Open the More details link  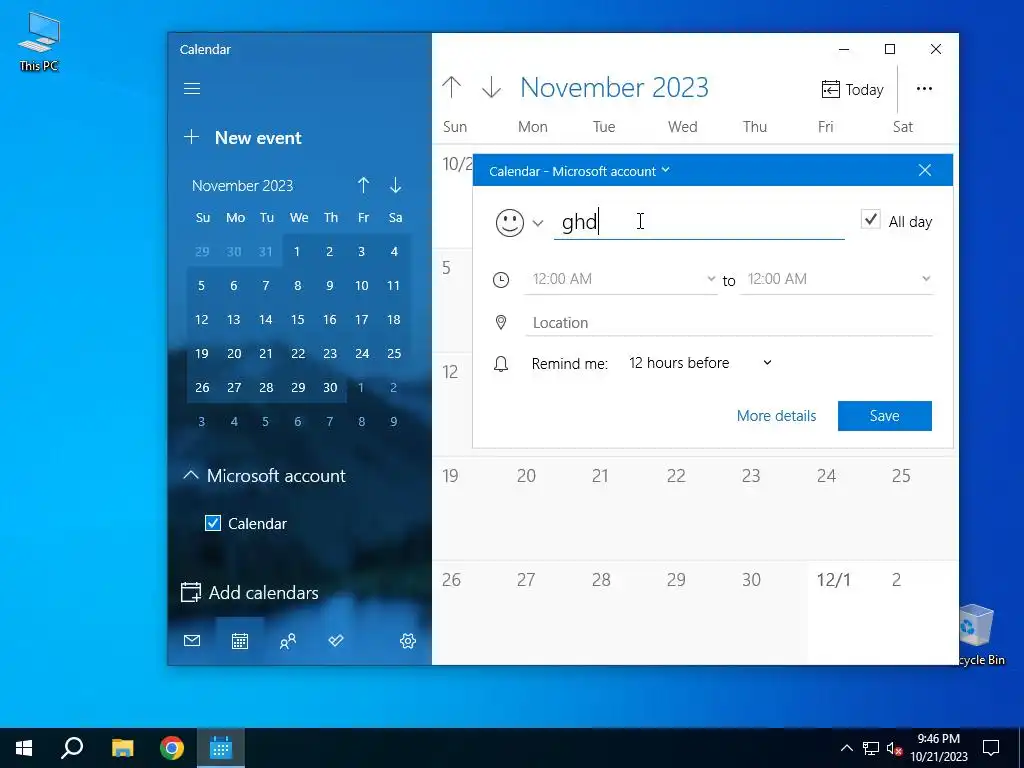[x=776, y=416]
